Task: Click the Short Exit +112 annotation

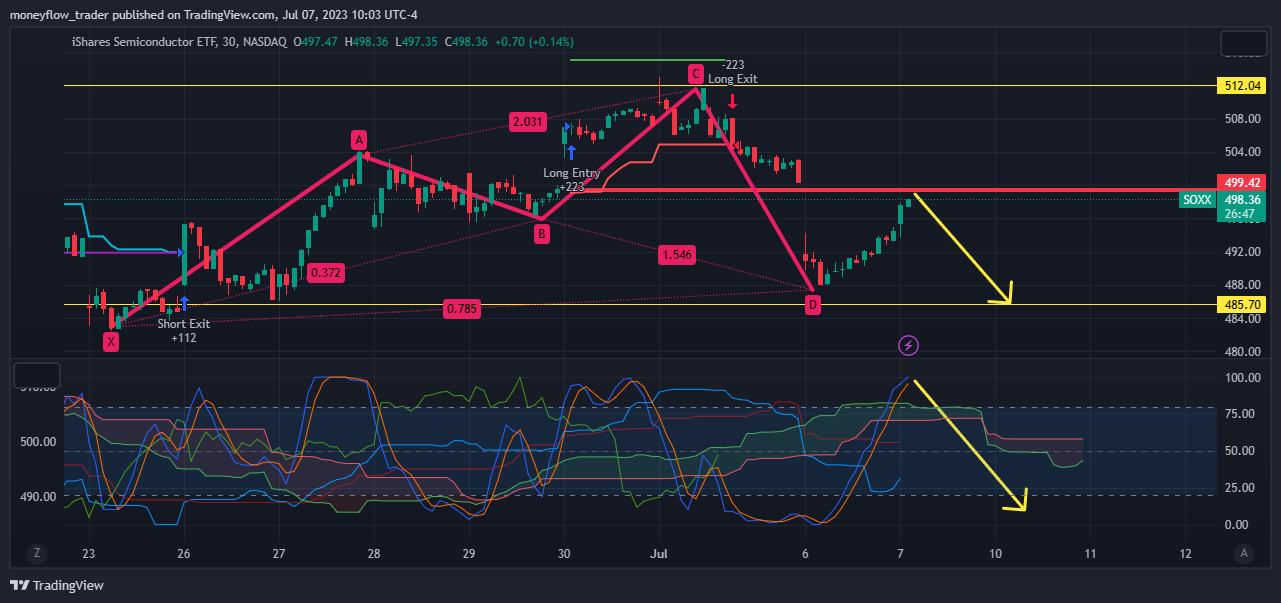Action: (183, 331)
